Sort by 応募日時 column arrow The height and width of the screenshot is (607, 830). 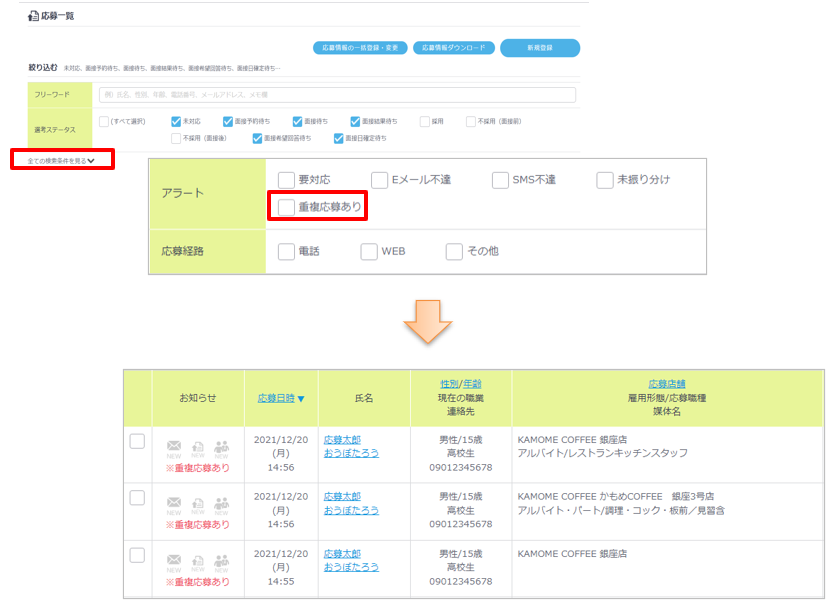point(301,398)
